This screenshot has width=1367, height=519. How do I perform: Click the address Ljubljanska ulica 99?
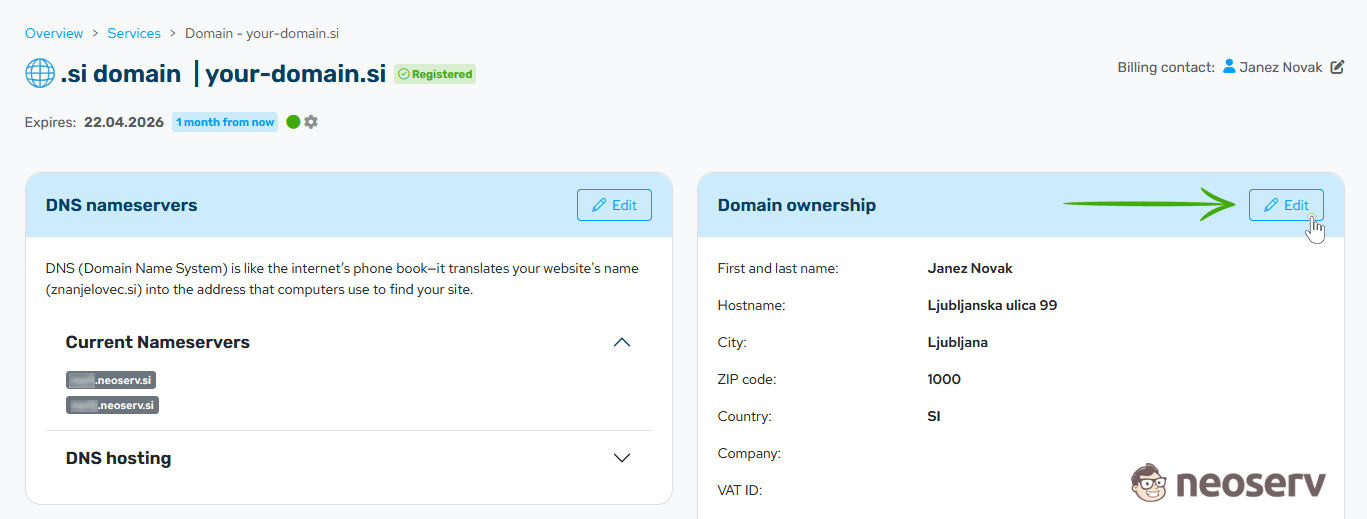[x=992, y=305]
